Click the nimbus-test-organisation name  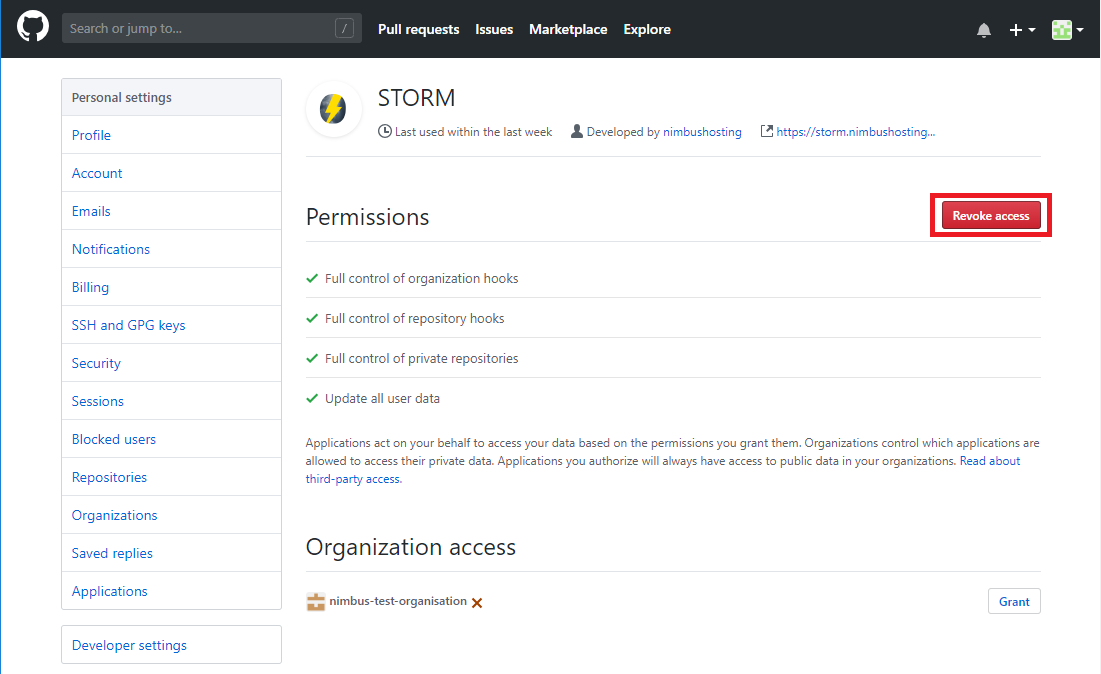point(398,601)
